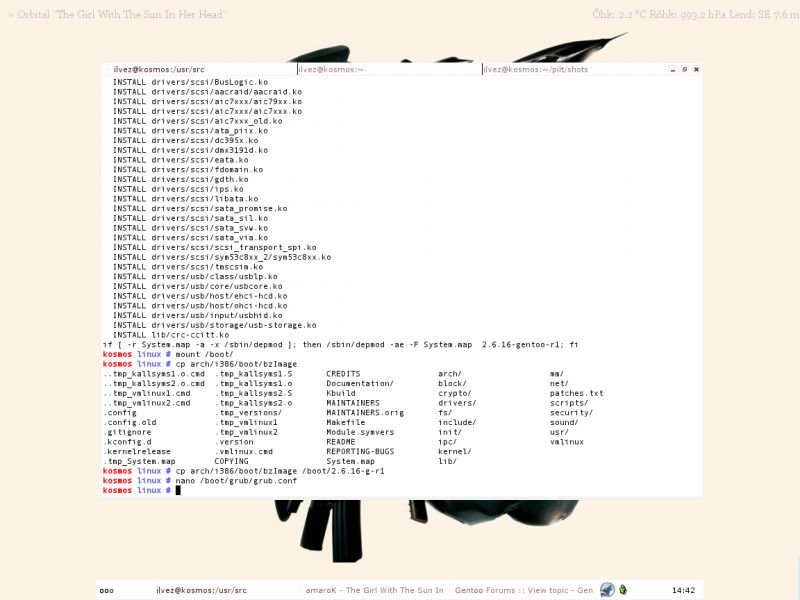Click 'Documentation/' in the file listing
Screen dimensions: 800x600
(360, 384)
